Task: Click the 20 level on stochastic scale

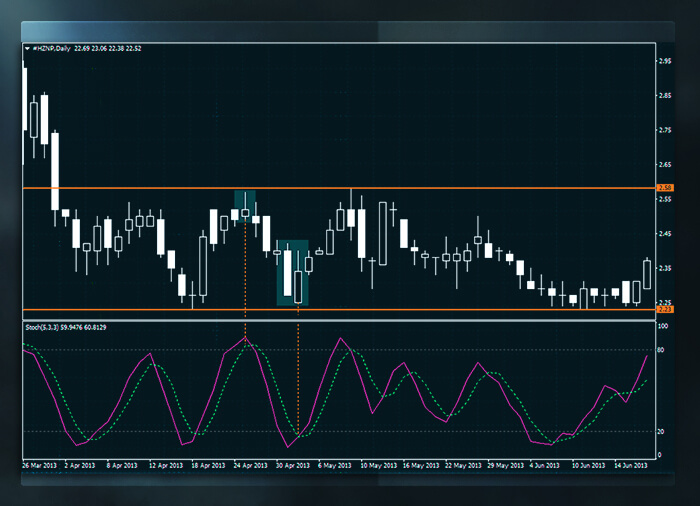Action: click(662, 431)
